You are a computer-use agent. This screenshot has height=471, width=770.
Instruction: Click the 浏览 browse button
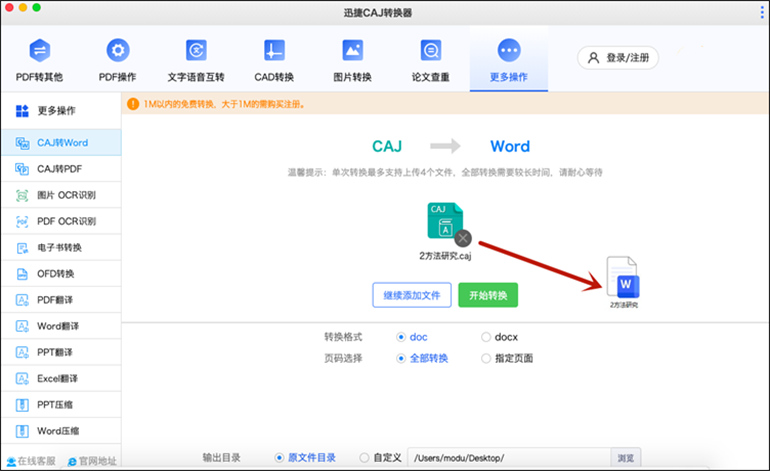[x=626, y=458]
